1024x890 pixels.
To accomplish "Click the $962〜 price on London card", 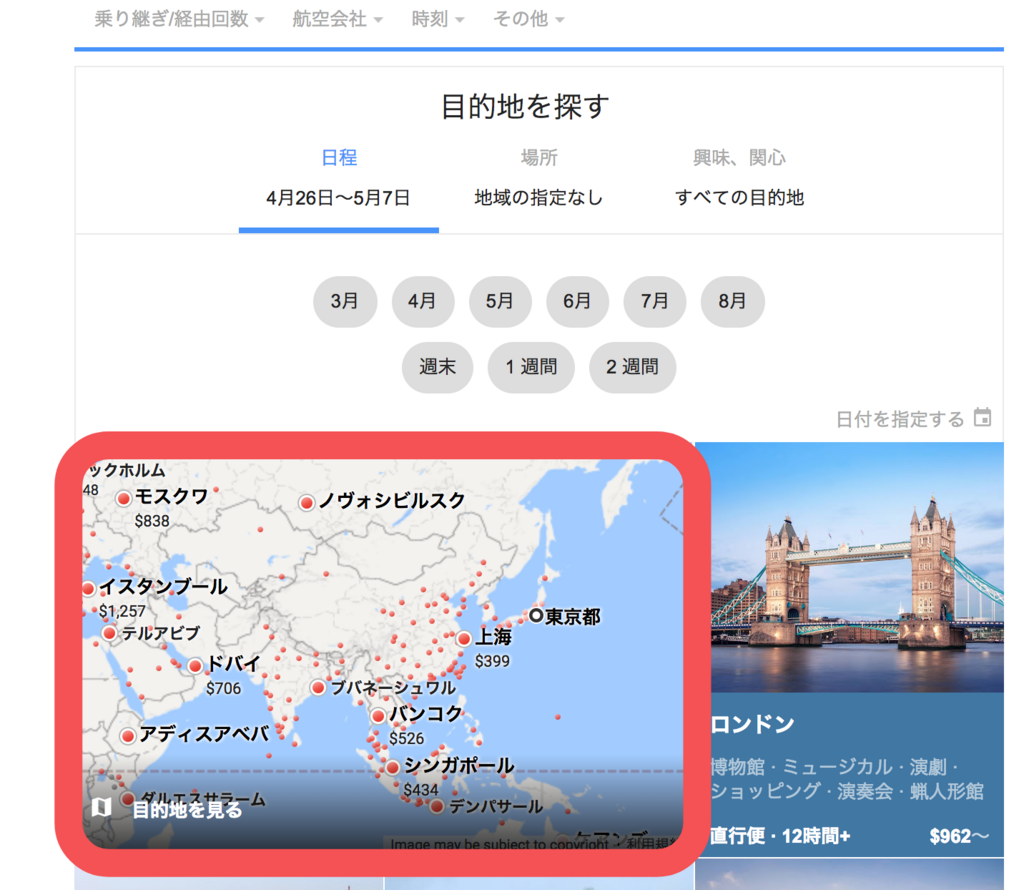I will [959, 836].
